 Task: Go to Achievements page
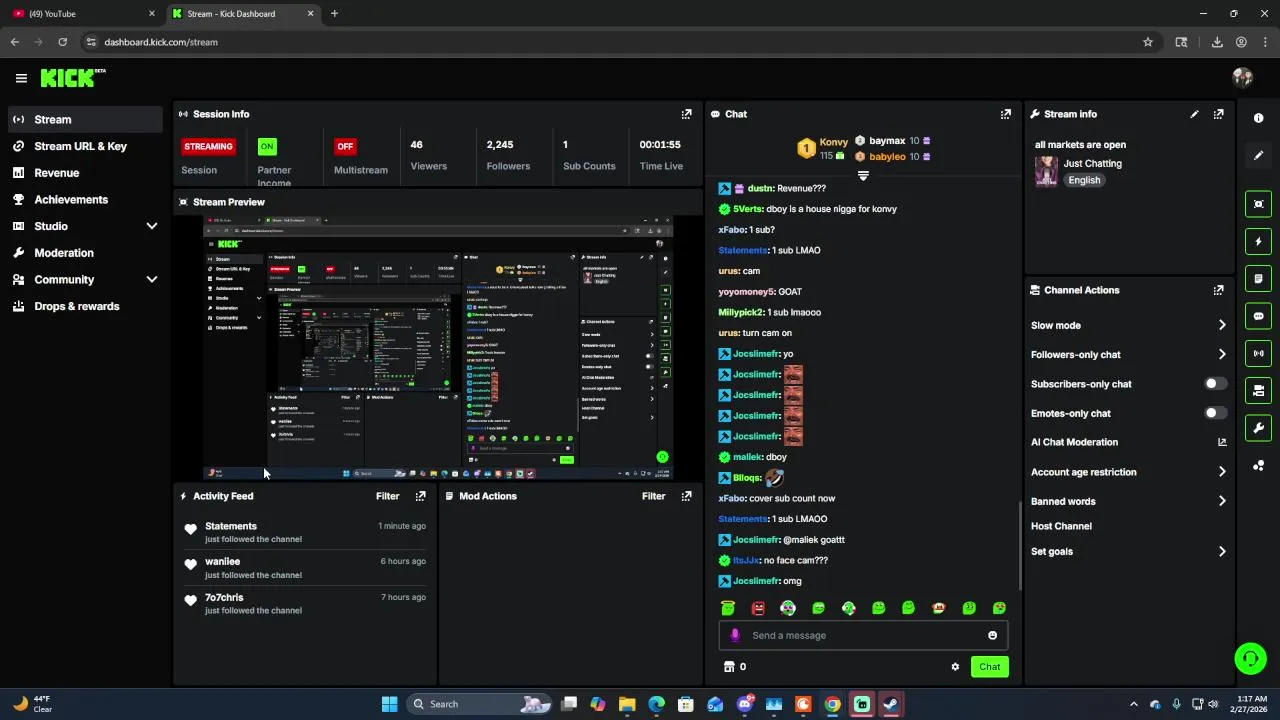pyautogui.click(x=85, y=199)
